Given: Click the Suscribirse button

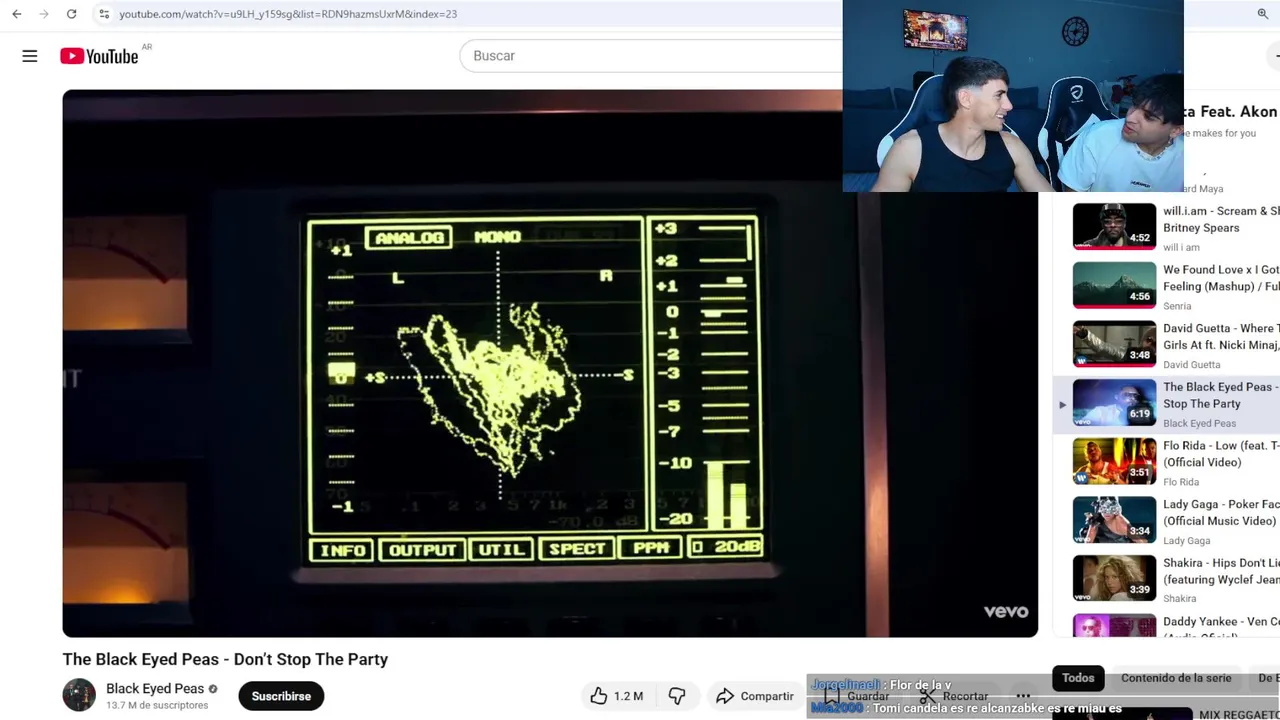Looking at the screenshot, I should click(281, 696).
